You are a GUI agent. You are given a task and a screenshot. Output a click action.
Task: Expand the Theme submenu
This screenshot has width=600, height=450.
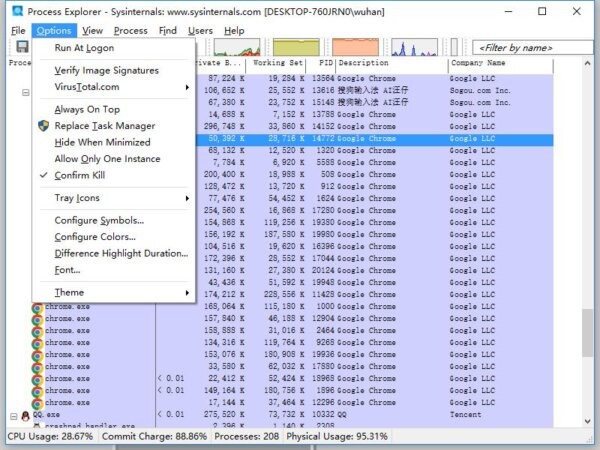coord(114,292)
